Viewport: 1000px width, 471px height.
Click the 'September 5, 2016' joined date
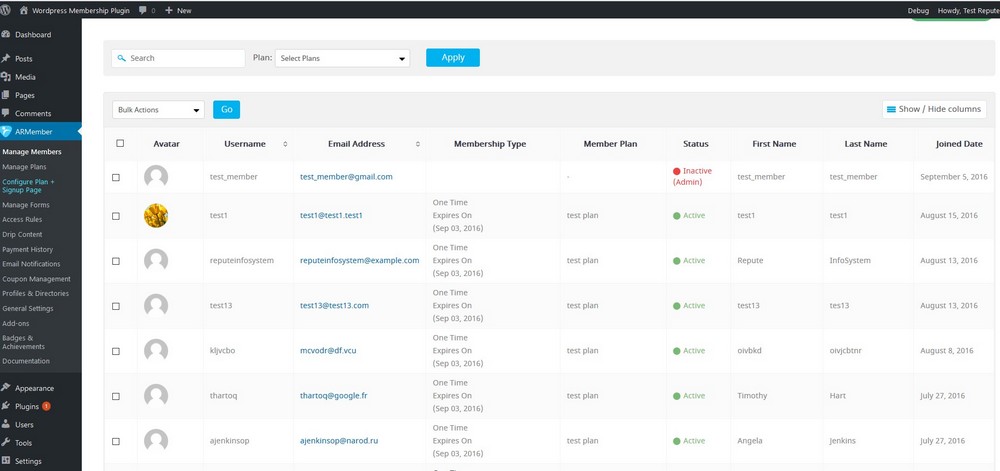[x=953, y=177]
